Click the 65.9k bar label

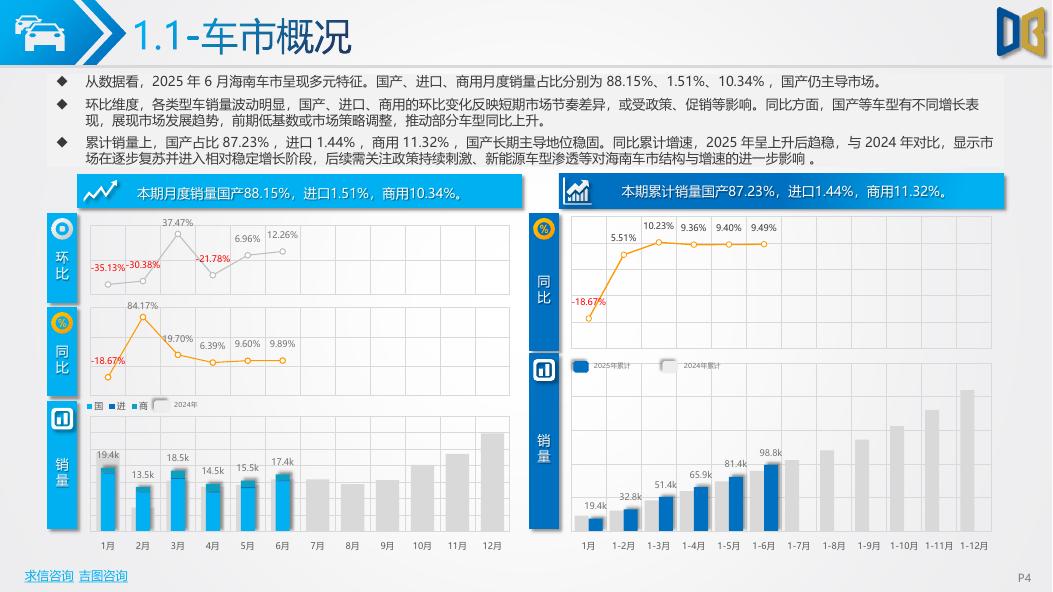point(700,475)
